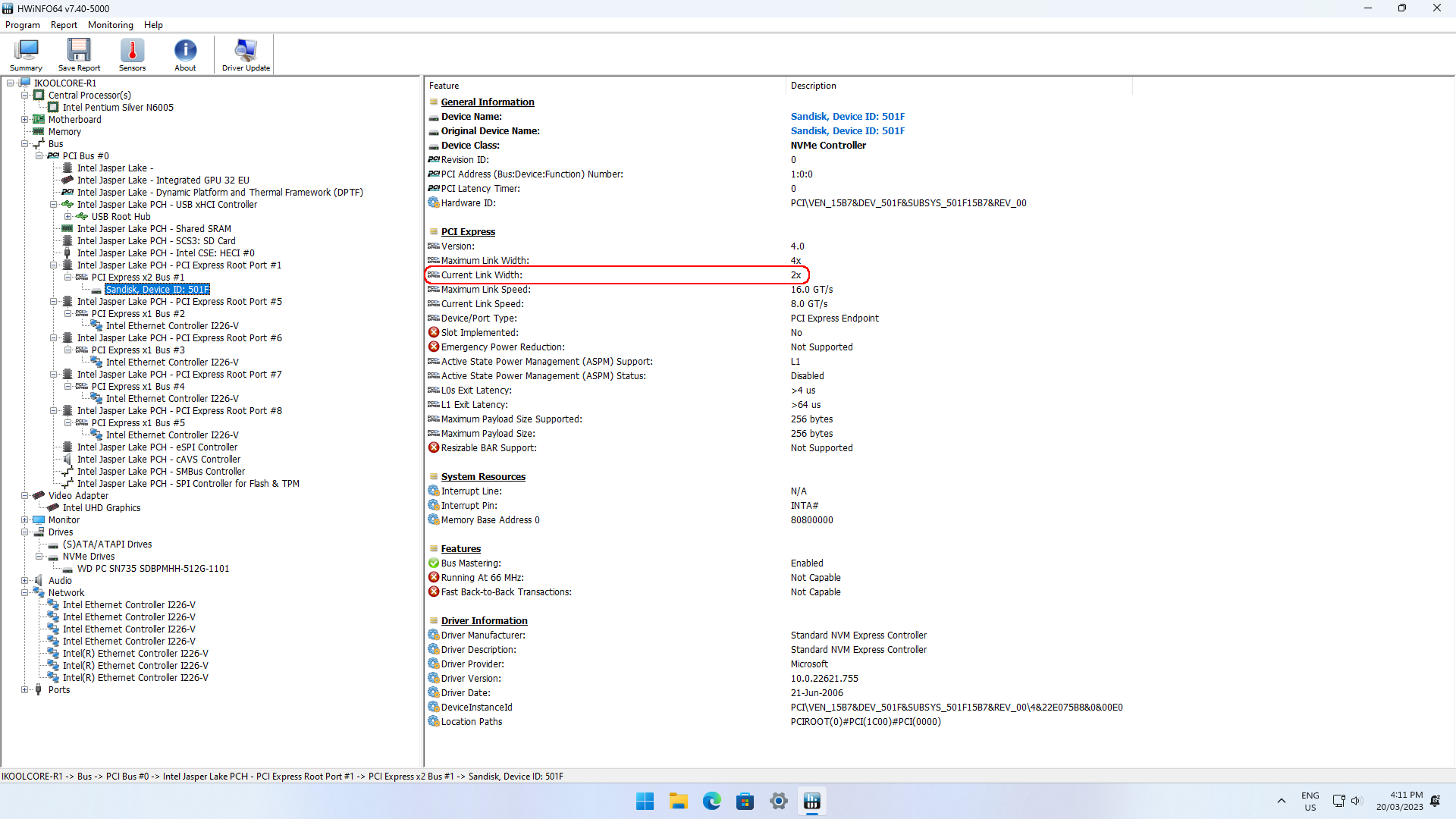
Task: Collapse PCI Express Root Port #1 node
Action: point(54,265)
